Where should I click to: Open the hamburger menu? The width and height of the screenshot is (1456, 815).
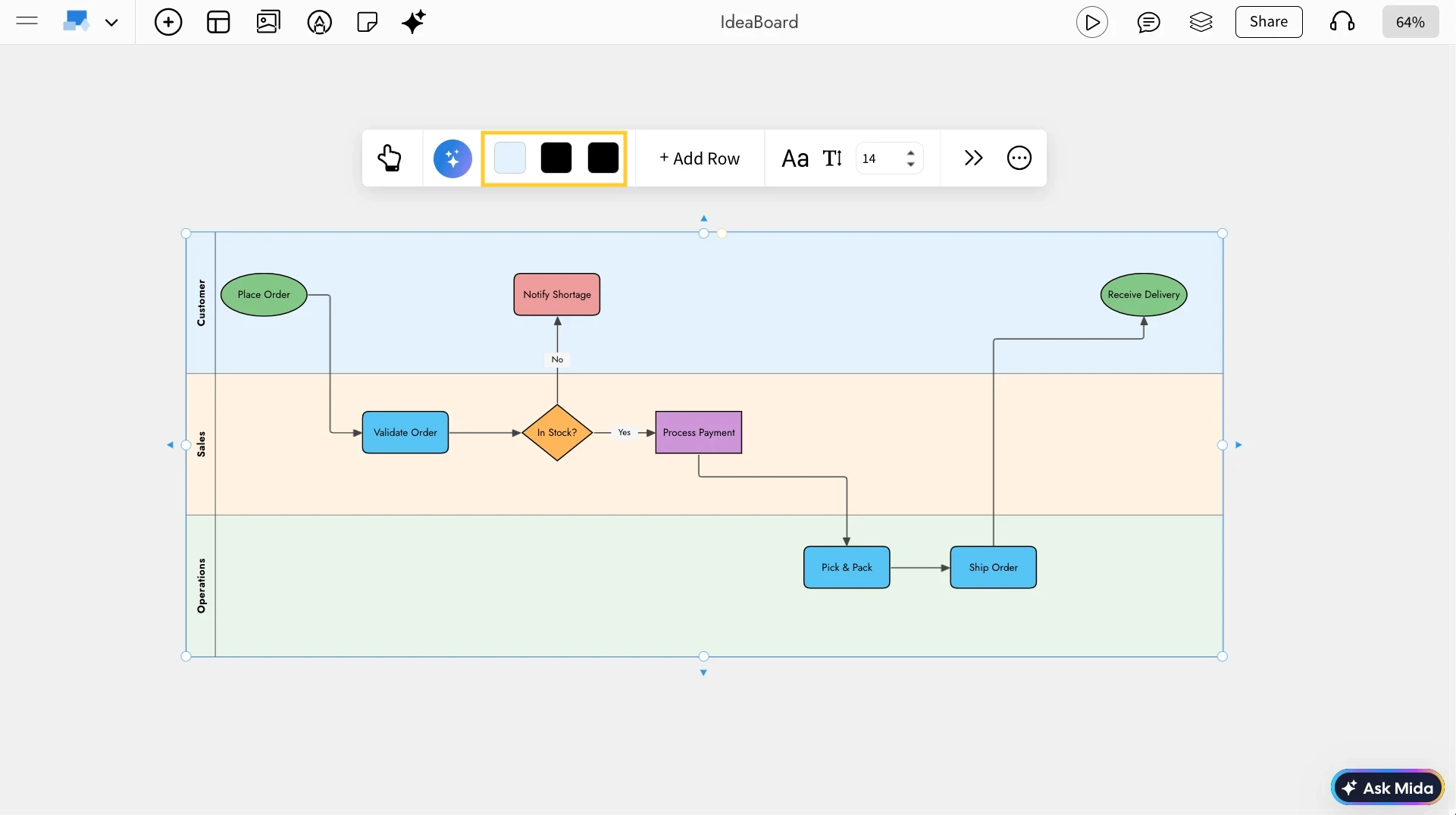click(26, 21)
